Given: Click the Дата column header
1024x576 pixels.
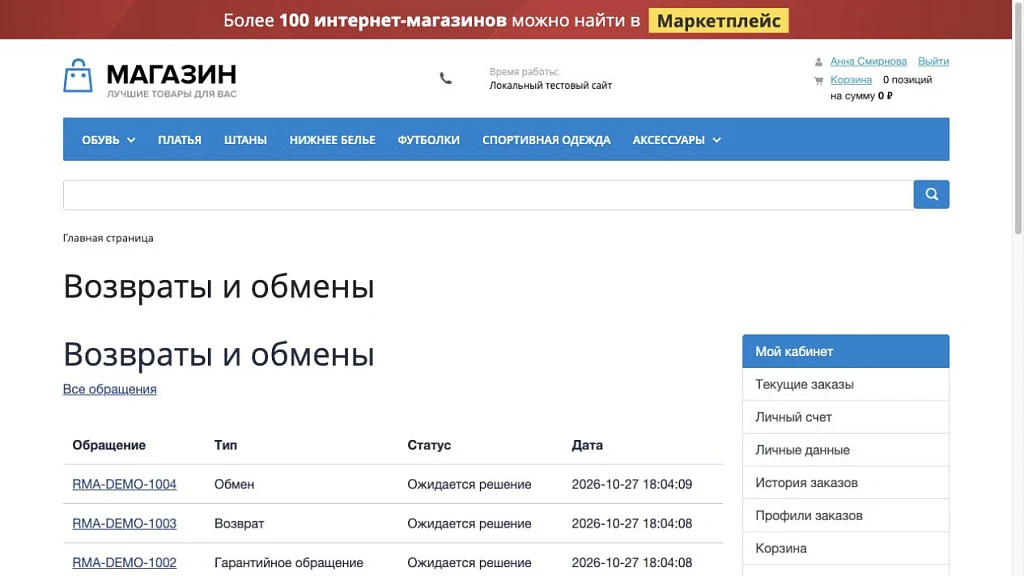Looking at the screenshot, I should coord(587,445).
